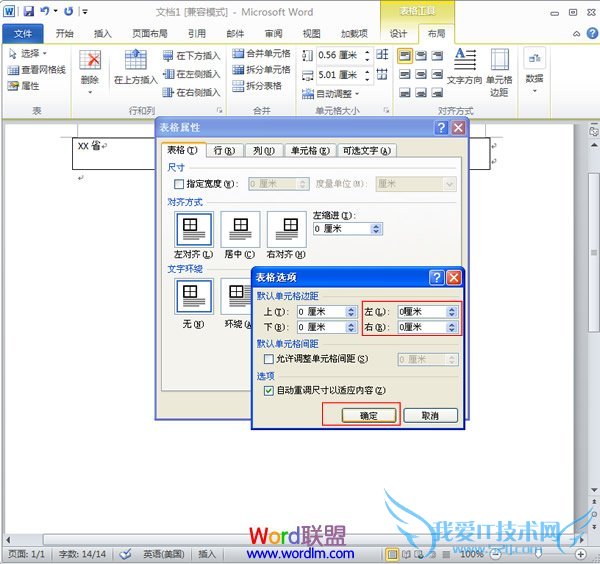Select the Align Center Right icon
The width and height of the screenshot is (600, 564).
(437, 74)
